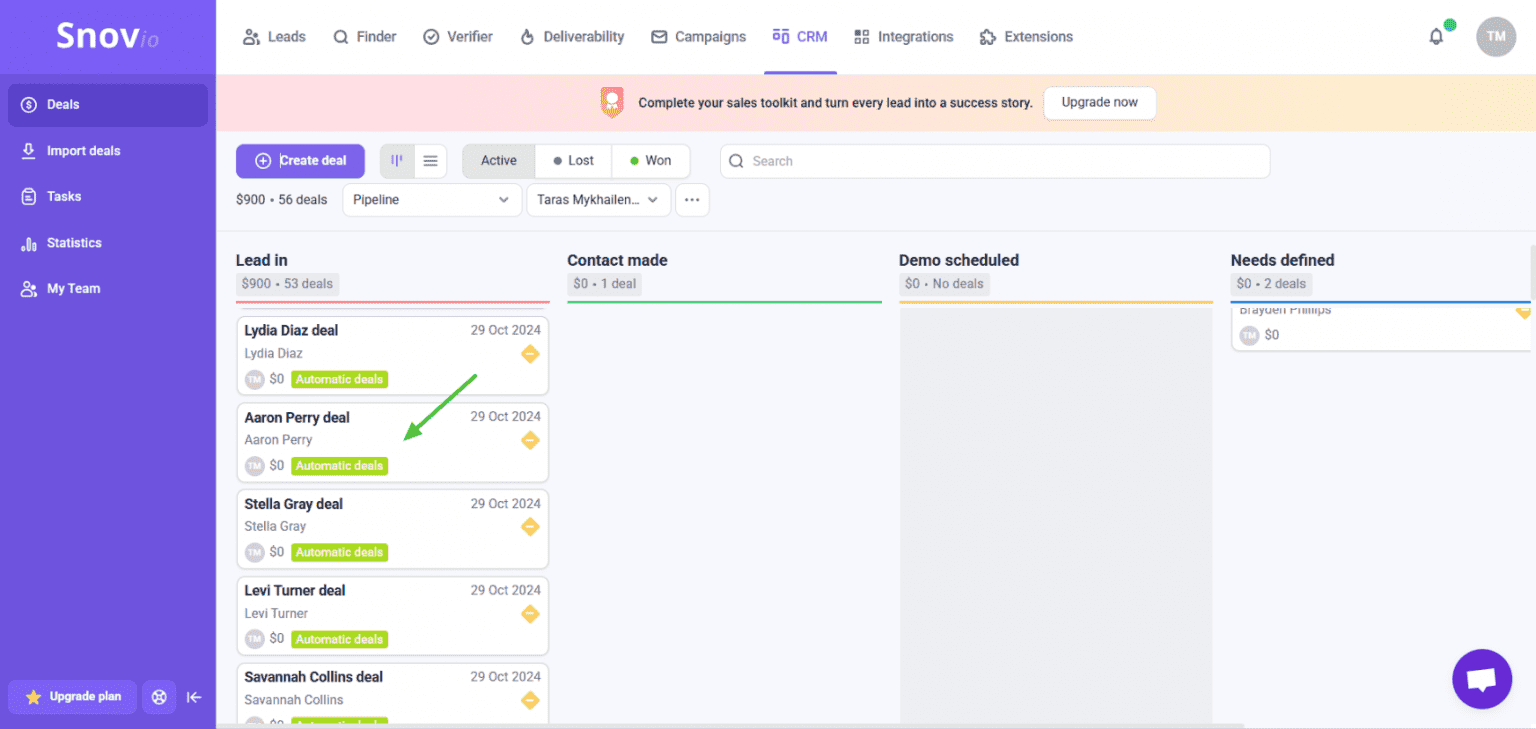Collapse the left sidebar
Screen dimensions: 1536x729
pyautogui.click(x=194, y=697)
